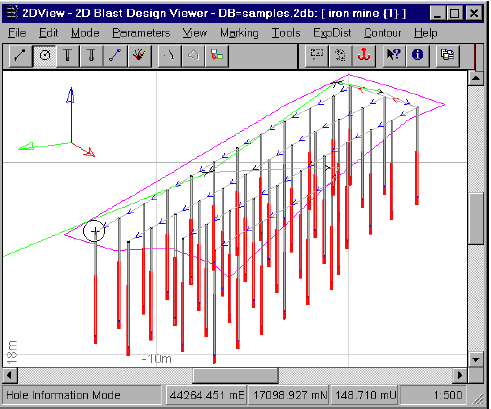This screenshot has height=409, width=491.
Task: Open the Mode menu
Action: (x=85, y=33)
